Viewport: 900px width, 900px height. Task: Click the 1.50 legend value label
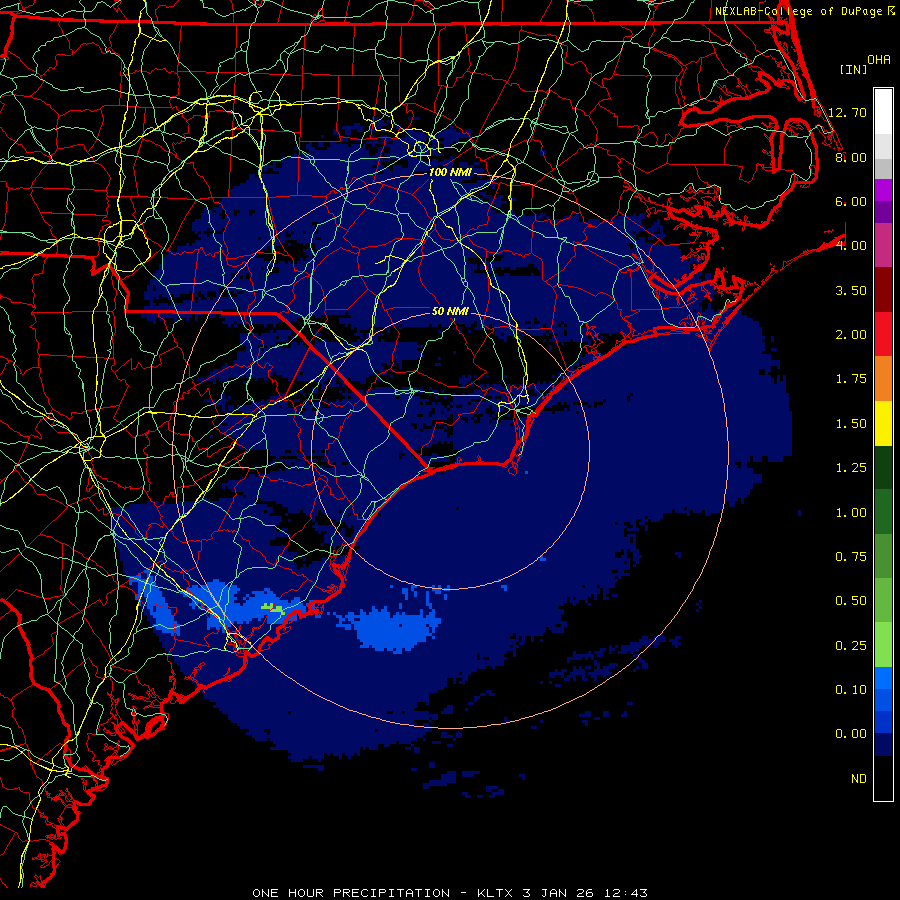point(851,424)
